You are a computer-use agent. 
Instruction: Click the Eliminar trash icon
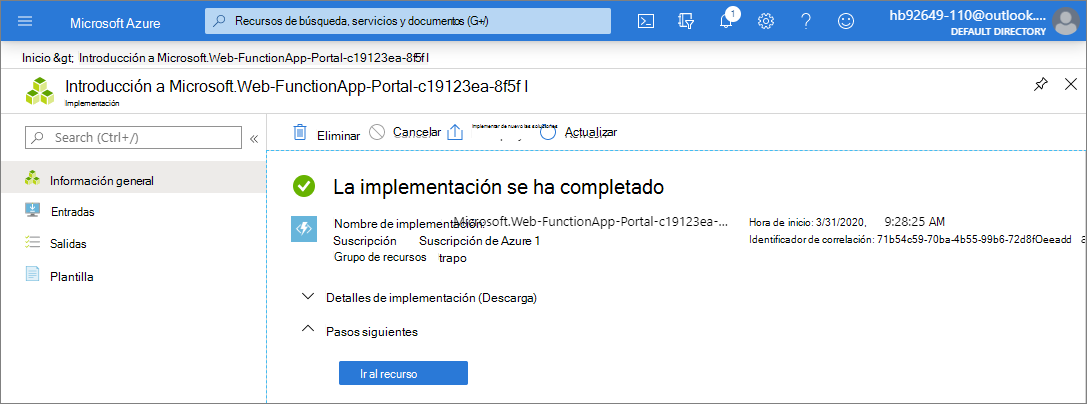pos(299,132)
